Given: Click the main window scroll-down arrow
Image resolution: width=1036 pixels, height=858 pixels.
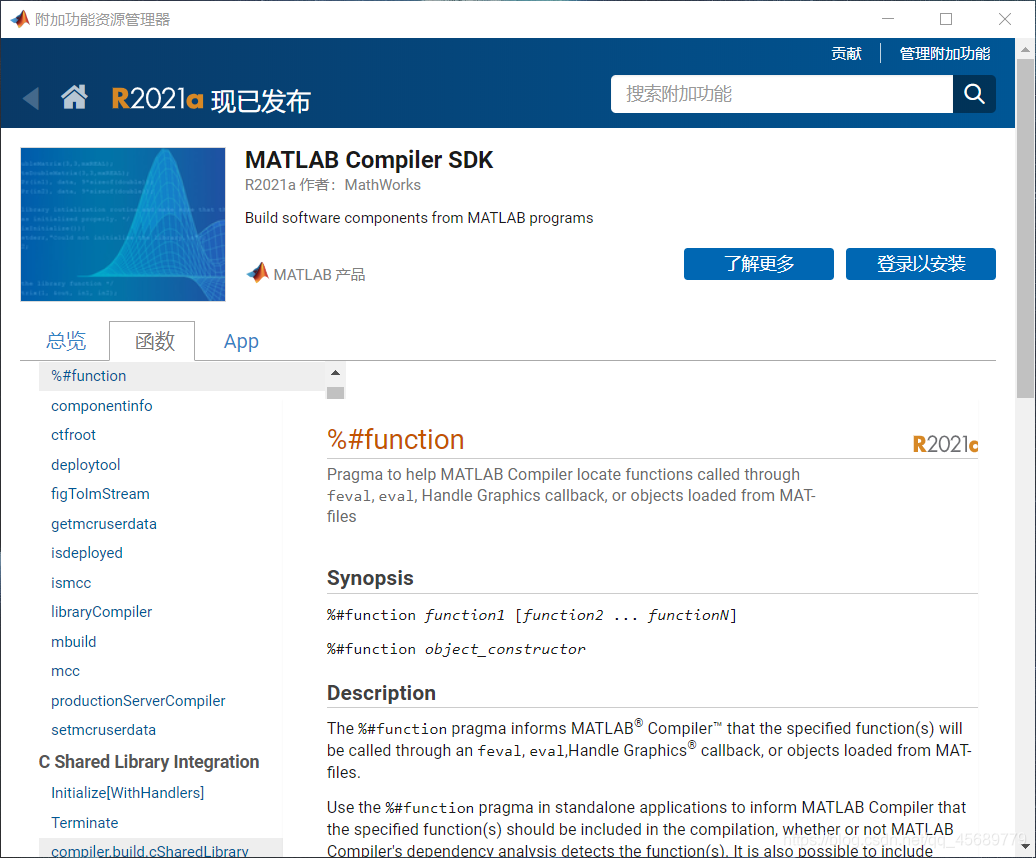Looking at the screenshot, I should pos(1025,845).
